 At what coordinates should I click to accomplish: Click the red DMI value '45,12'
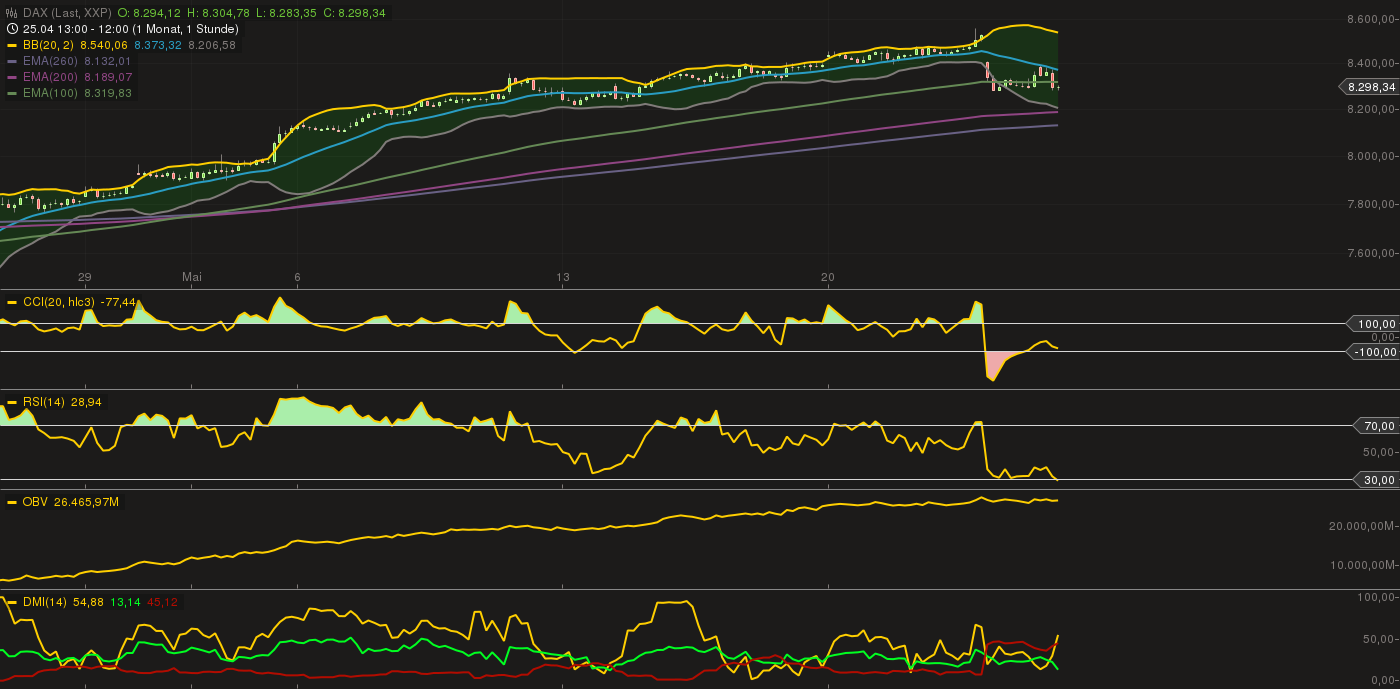pyautogui.click(x=162, y=602)
